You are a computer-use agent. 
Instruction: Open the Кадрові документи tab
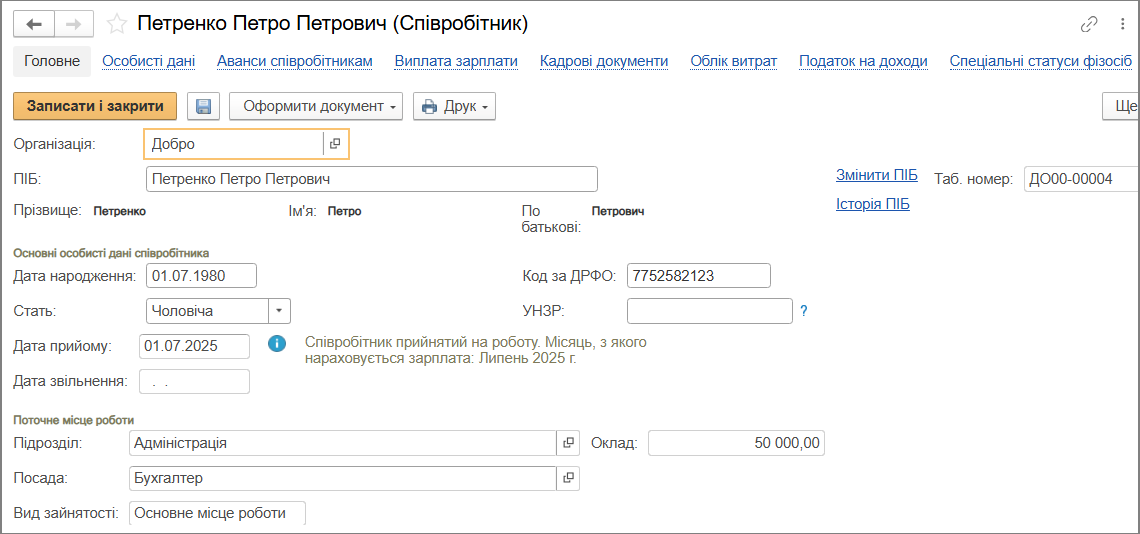(x=604, y=61)
